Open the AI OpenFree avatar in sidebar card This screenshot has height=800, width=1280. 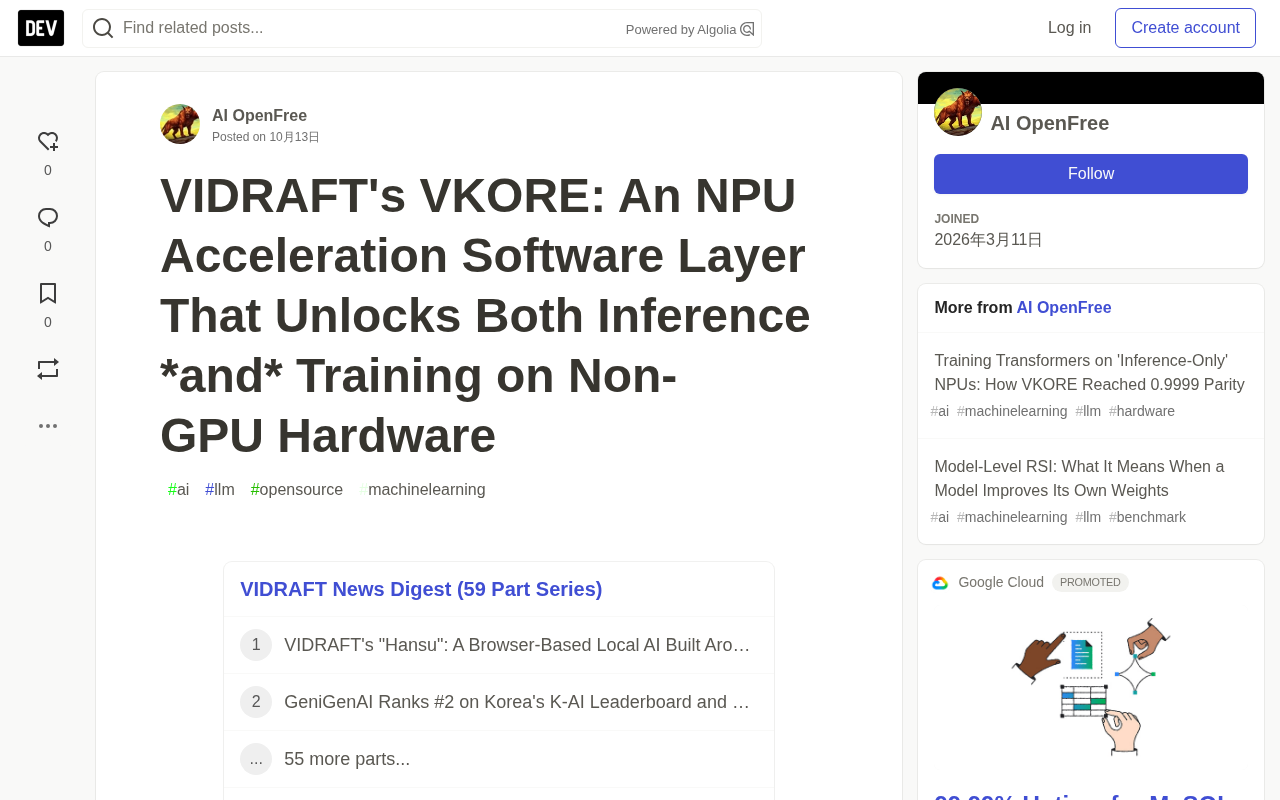click(958, 112)
